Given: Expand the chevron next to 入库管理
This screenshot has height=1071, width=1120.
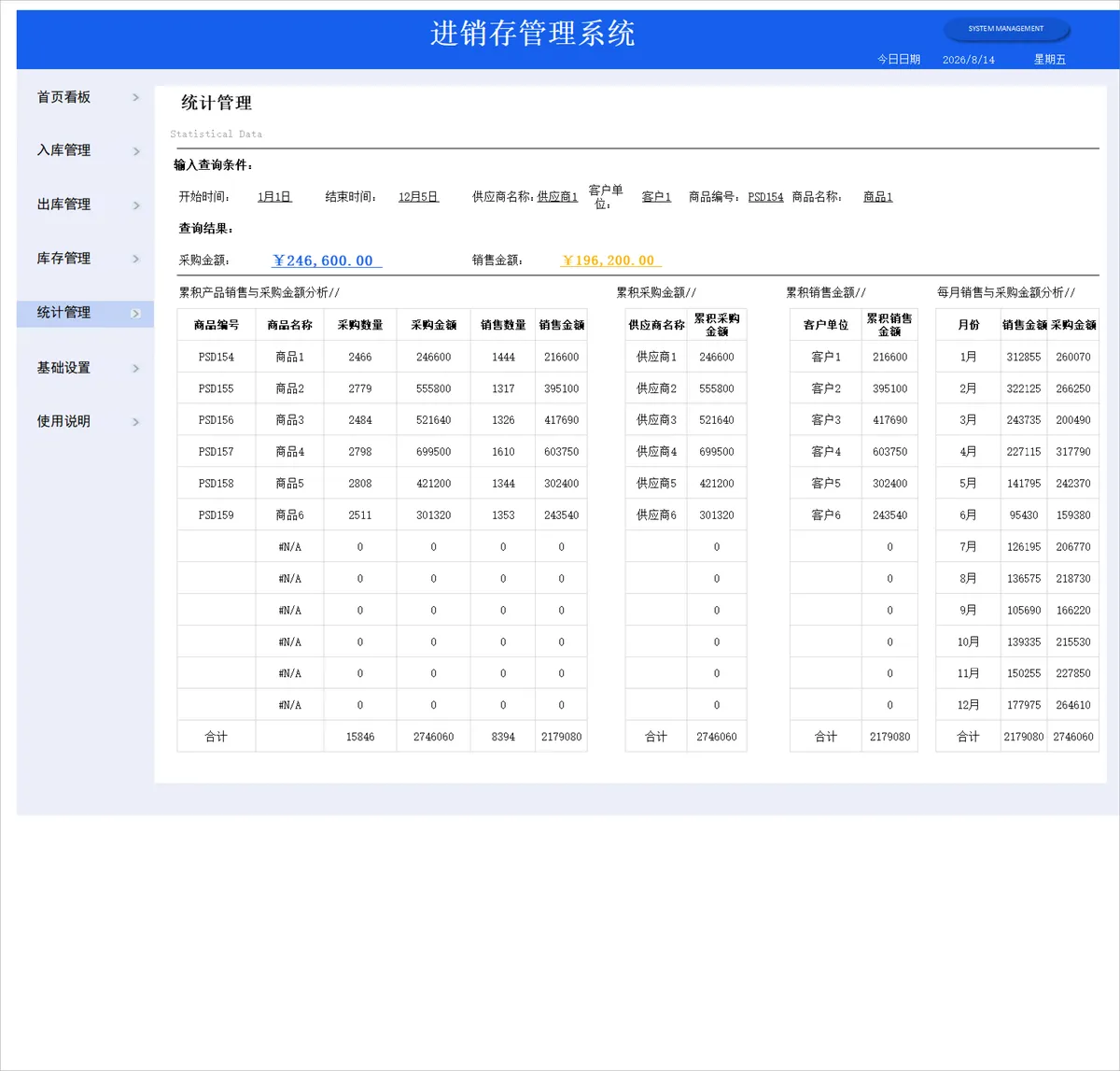Looking at the screenshot, I should (135, 151).
